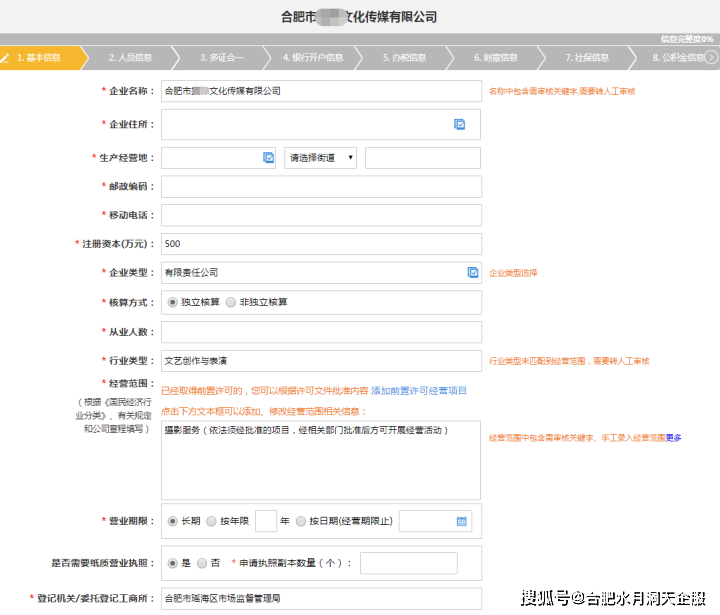Click the 点击下方文本框可以添加 hint text
The image size is (720, 615).
click(x=264, y=411)
